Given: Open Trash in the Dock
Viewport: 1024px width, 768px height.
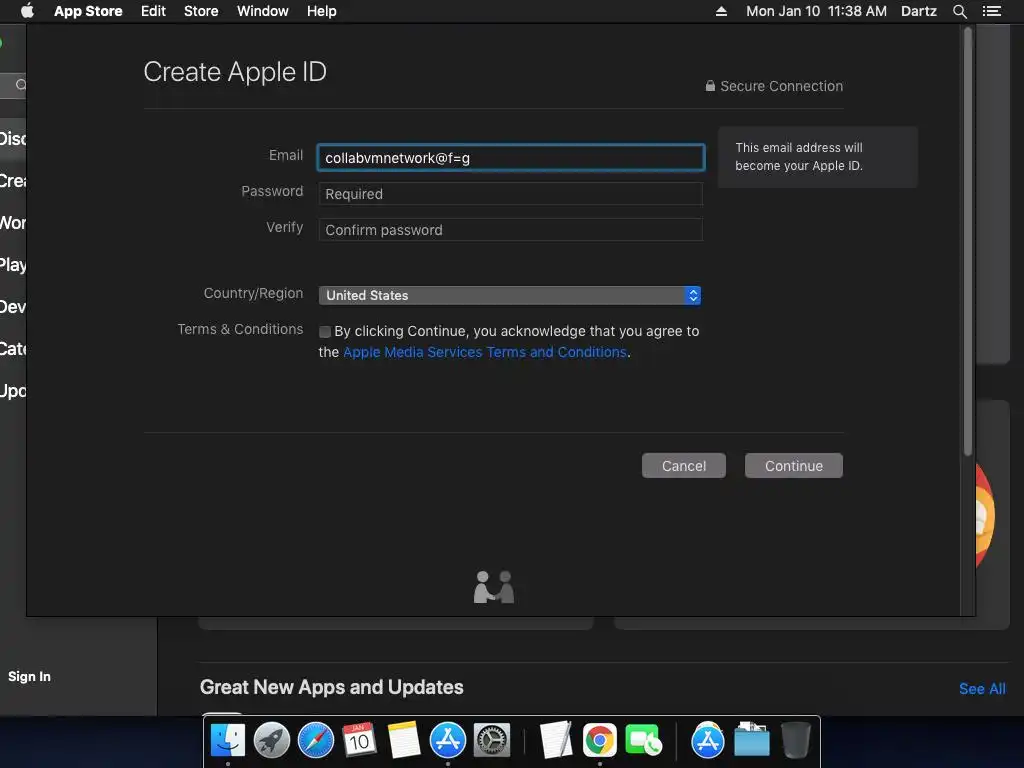Looking at the screenshot, I should pos(795,741).
